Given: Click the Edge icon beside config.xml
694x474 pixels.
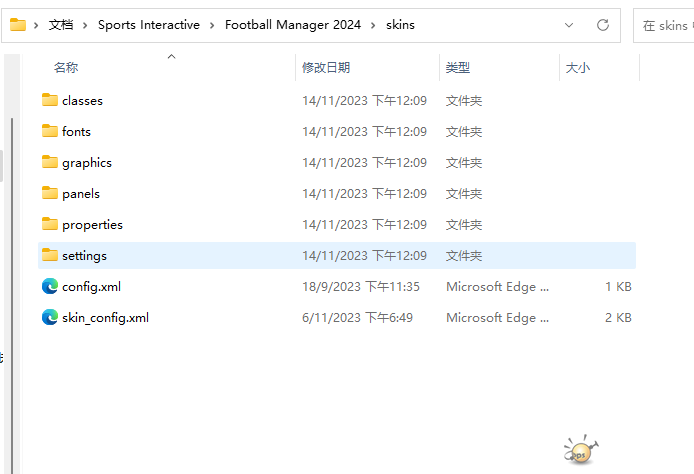Looking at the screenshot, I should click(x=50, y=286).
